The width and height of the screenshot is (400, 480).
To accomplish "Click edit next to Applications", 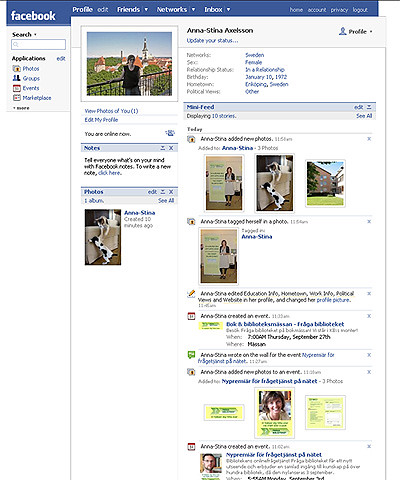I will point(61,59).
